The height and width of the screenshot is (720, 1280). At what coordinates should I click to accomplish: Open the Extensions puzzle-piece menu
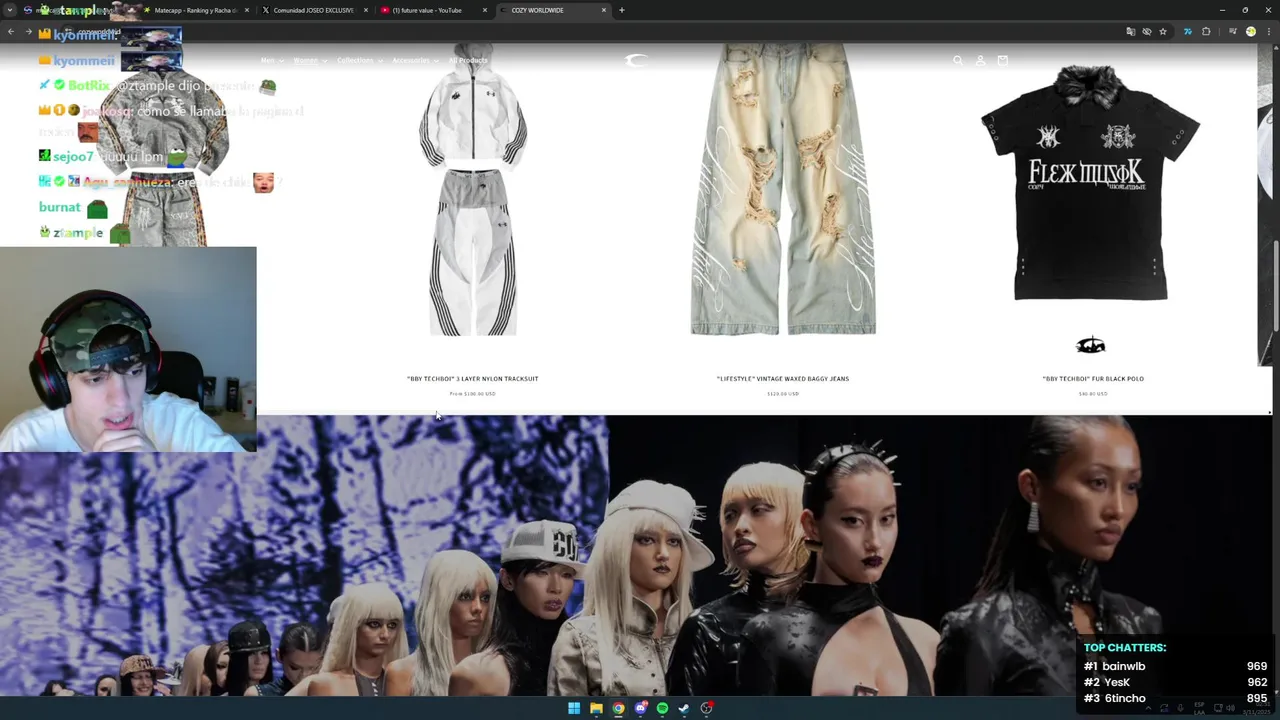coord(1206,31)
